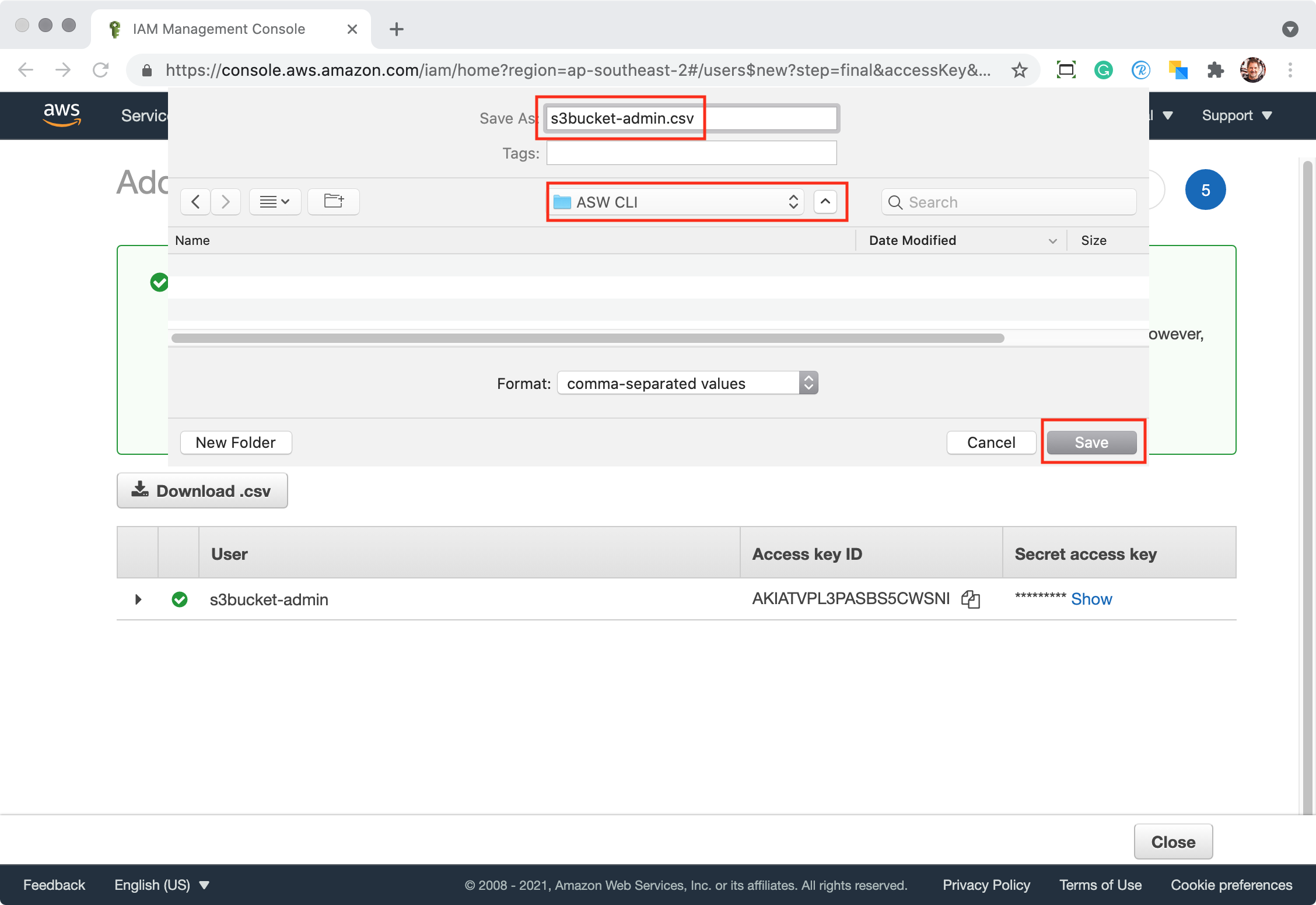Expand the s3bucket-admin user row
This screenshot has height=905, width=1316.
[x=138, y=599]
